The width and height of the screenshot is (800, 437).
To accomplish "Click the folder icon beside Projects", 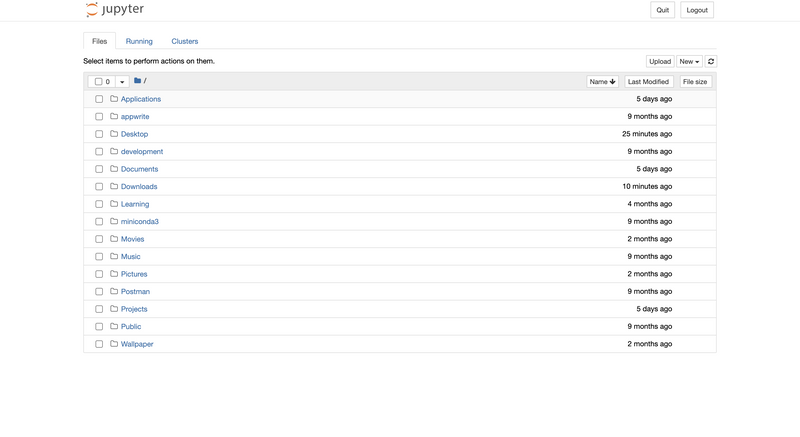I will [114, 309].
